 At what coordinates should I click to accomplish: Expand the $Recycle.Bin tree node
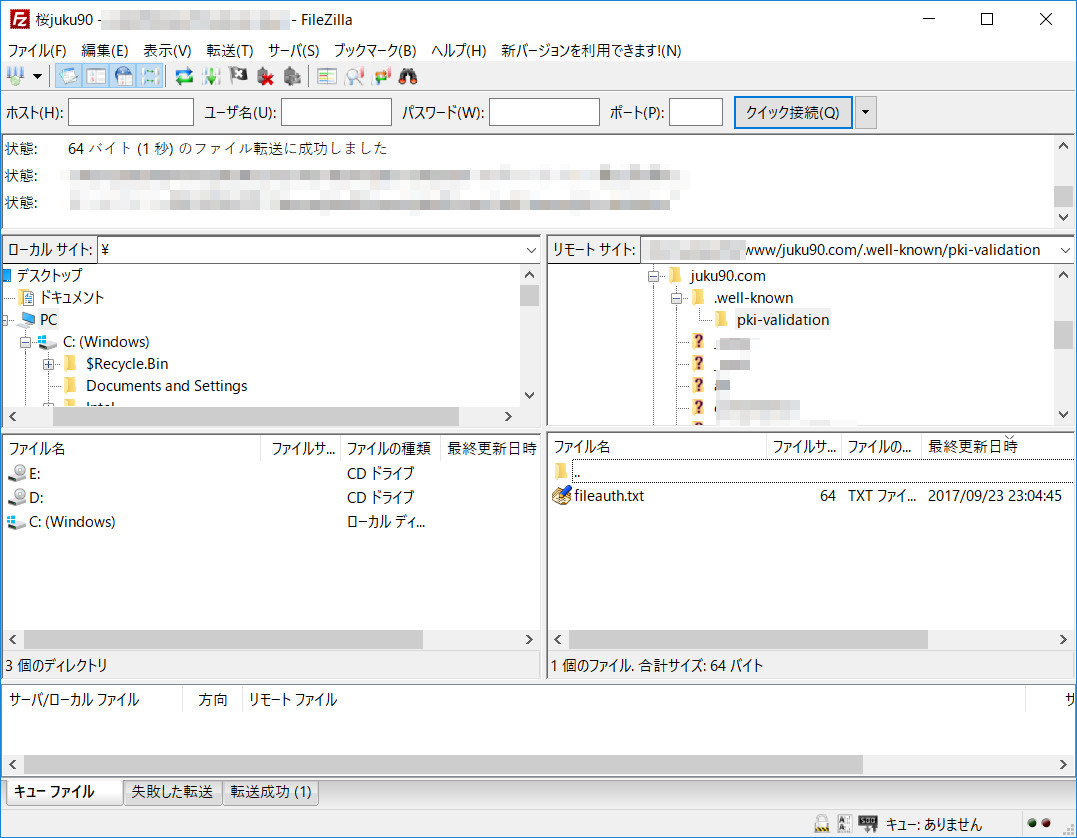(x=48, y=364)
